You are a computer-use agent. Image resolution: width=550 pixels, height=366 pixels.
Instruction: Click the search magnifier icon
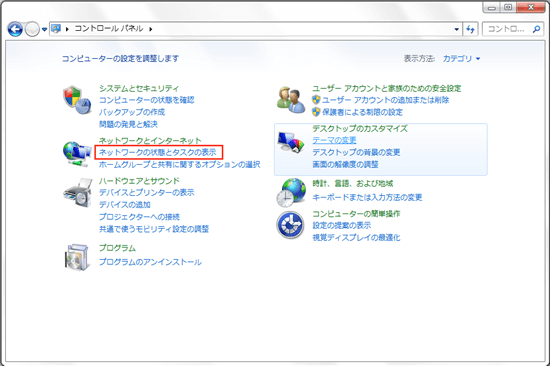[536, 29]
